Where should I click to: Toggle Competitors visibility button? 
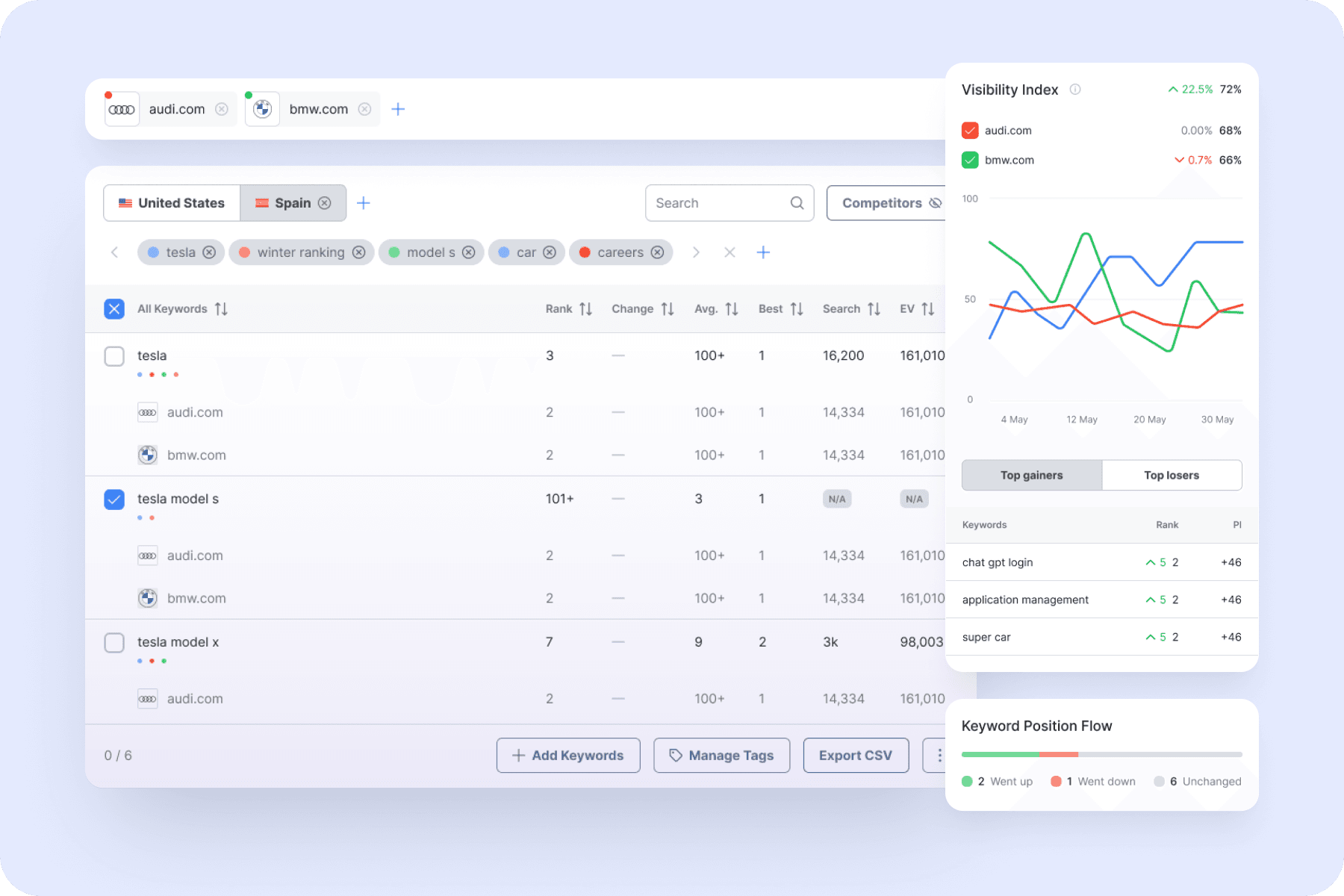[x=886, y=203]
